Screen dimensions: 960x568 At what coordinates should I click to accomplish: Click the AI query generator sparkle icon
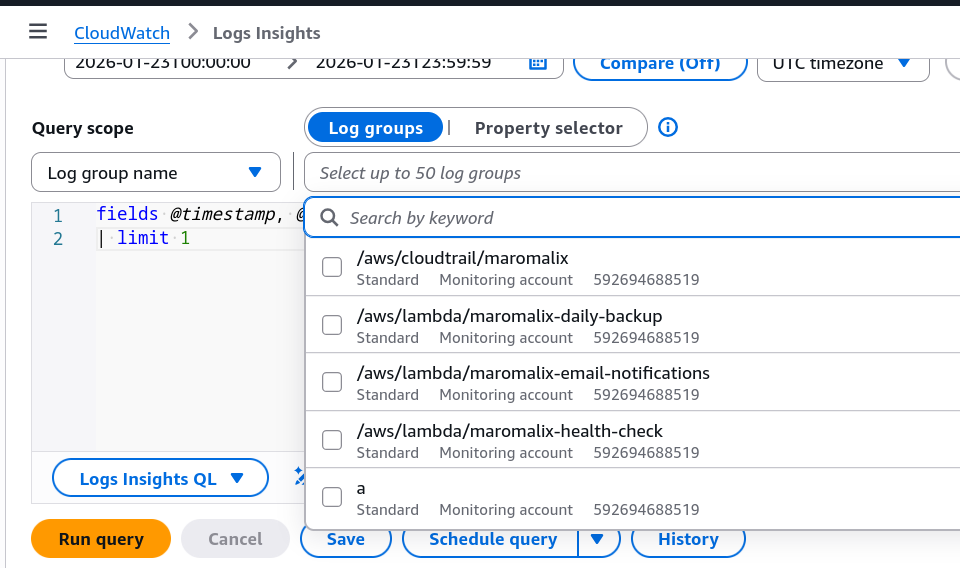[x=299, y=478]
